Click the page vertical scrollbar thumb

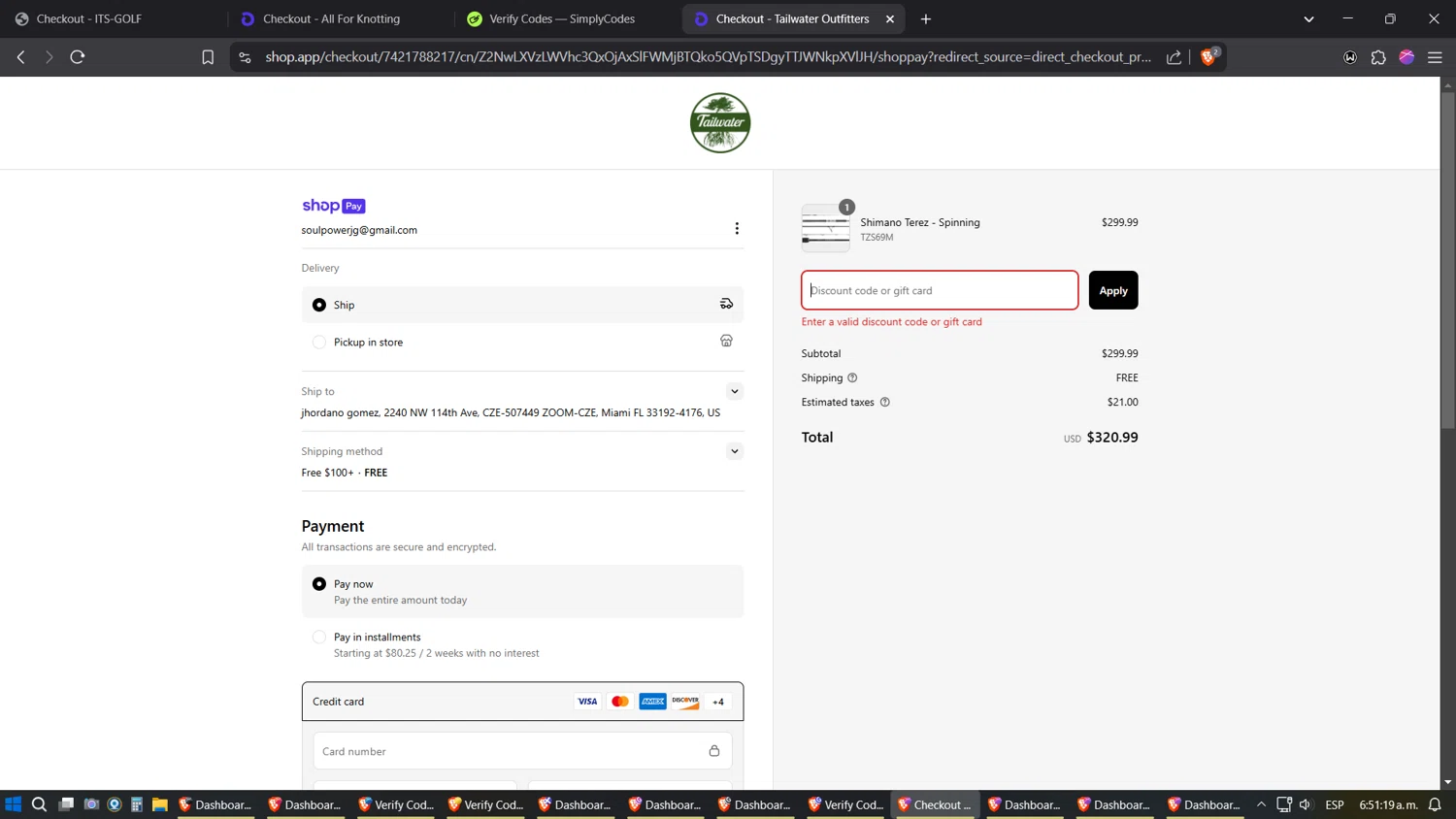[1447, 260]
